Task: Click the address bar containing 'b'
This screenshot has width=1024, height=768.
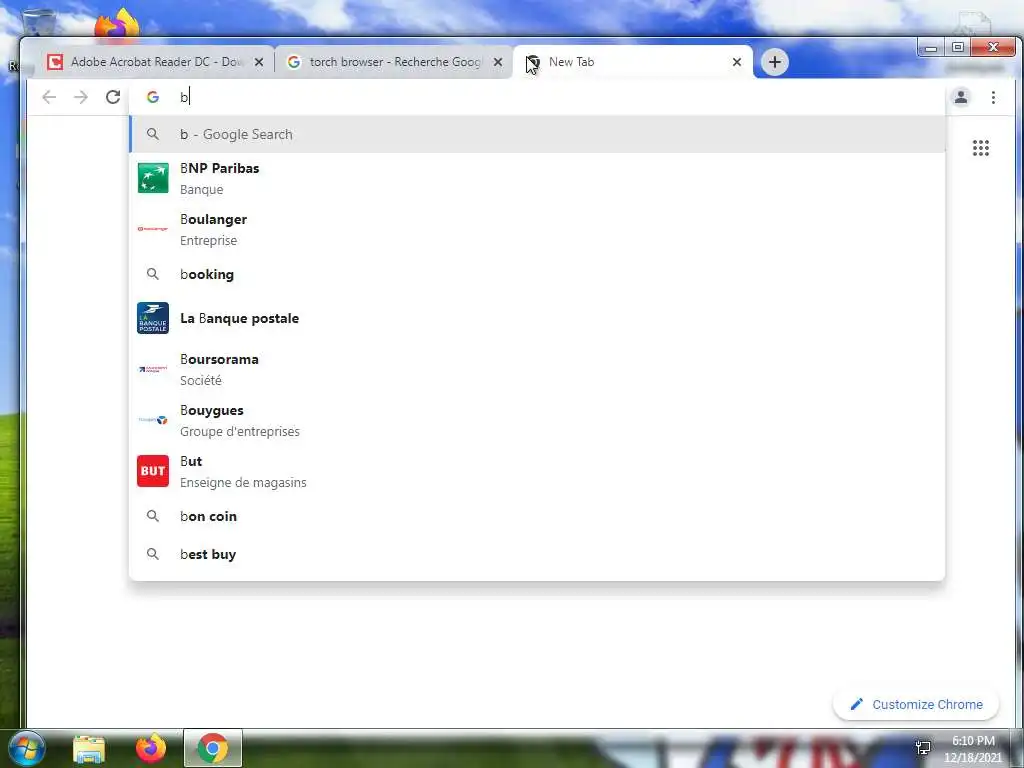Action: click(537, 97)
